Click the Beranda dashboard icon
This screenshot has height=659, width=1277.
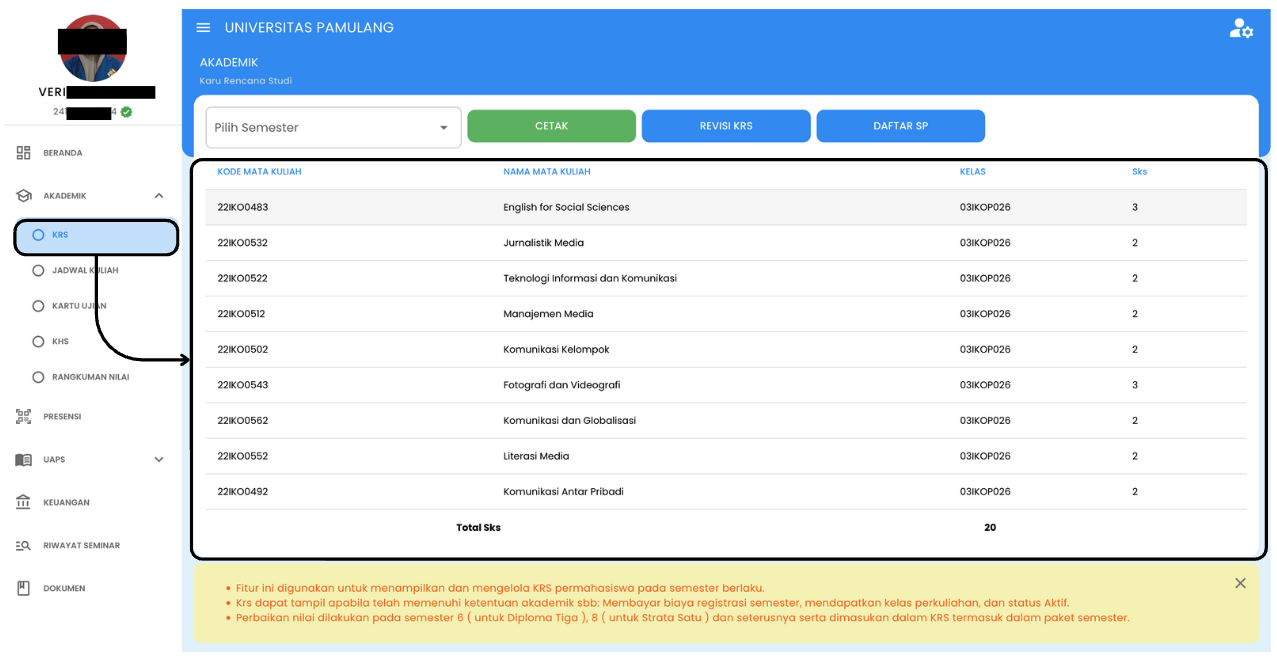coord(23,153)
